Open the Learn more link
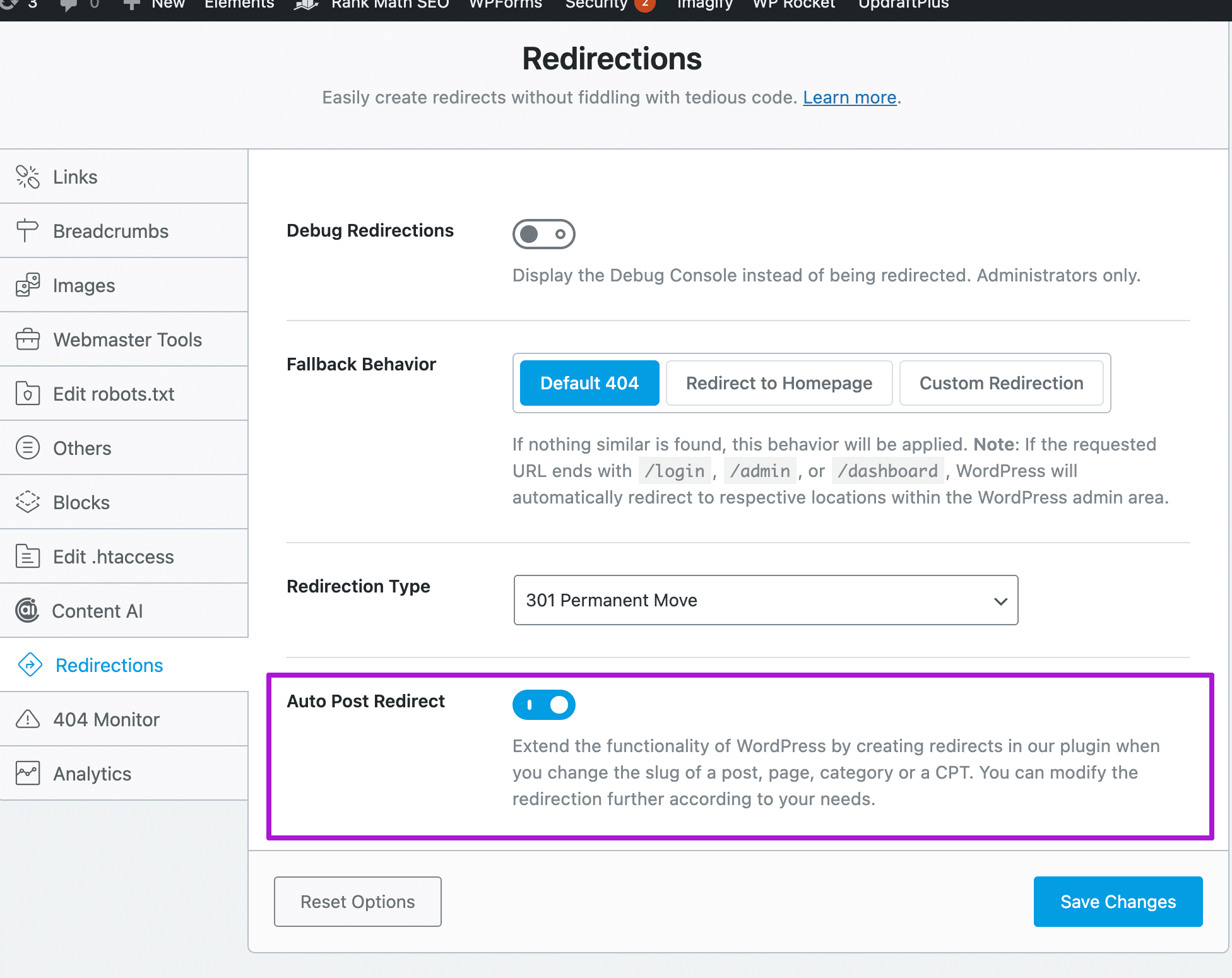Image resolution: width=1232 pixels, height=978 pixels. pos(849,97)
